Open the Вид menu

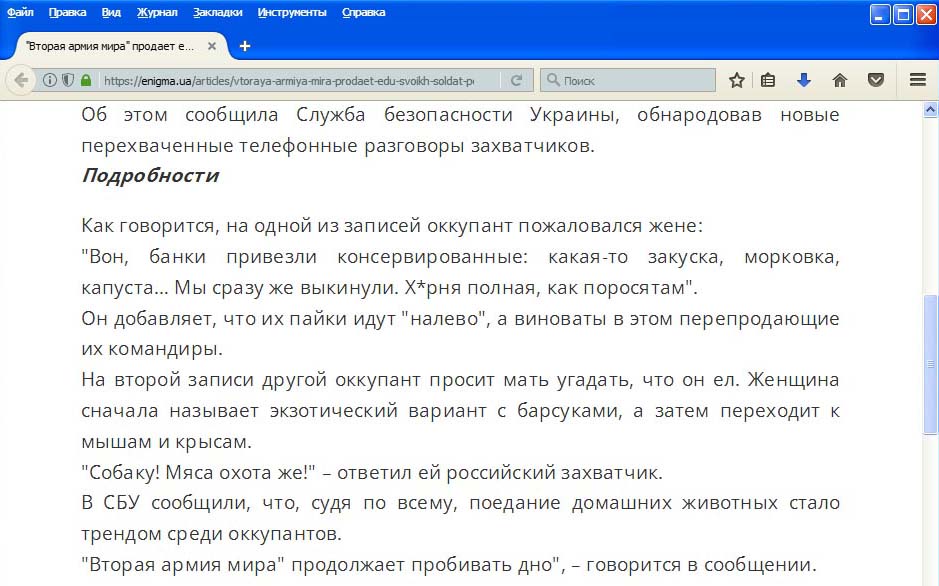point(111,12)
